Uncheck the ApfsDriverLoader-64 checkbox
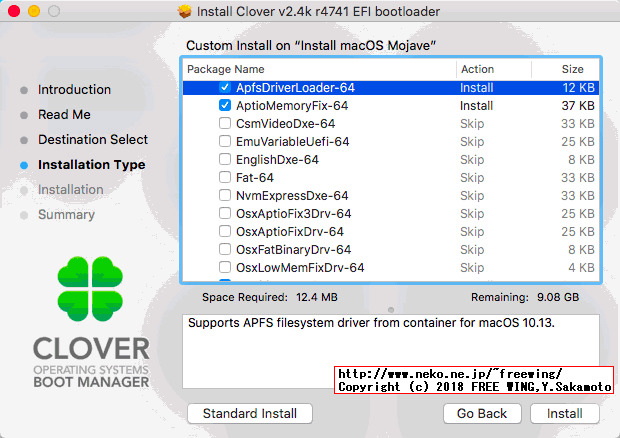 tap(225, 87)
